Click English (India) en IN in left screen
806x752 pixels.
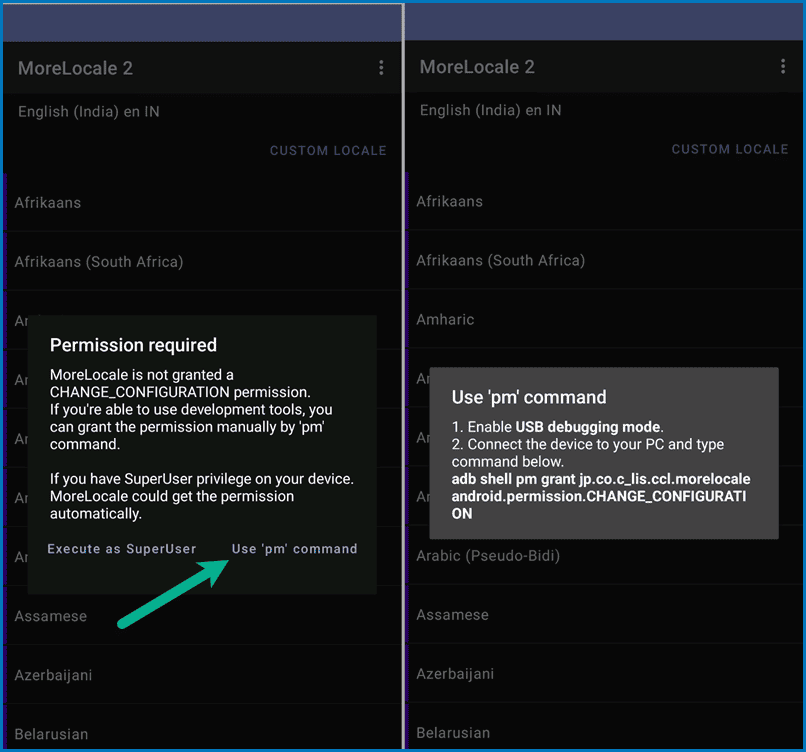89,112
